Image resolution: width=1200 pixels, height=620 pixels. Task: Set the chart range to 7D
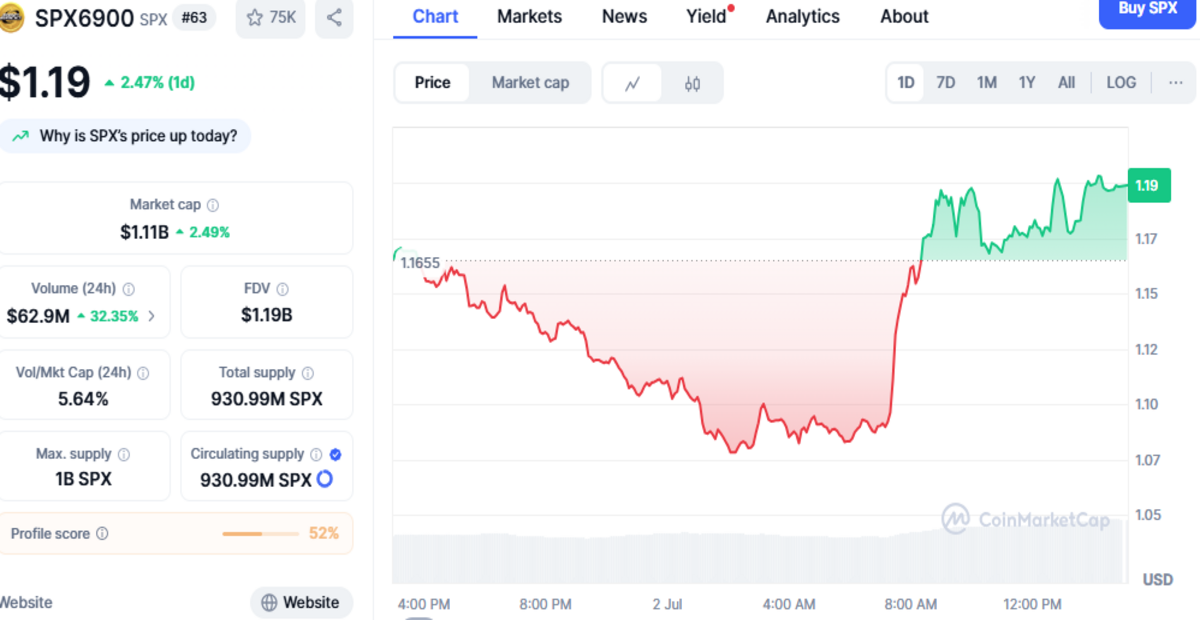point(946,83)
